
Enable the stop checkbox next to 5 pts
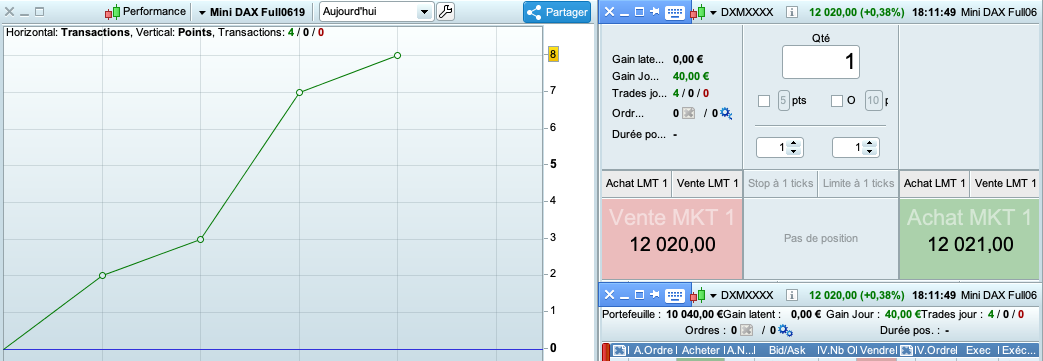[x=764, y=101]
